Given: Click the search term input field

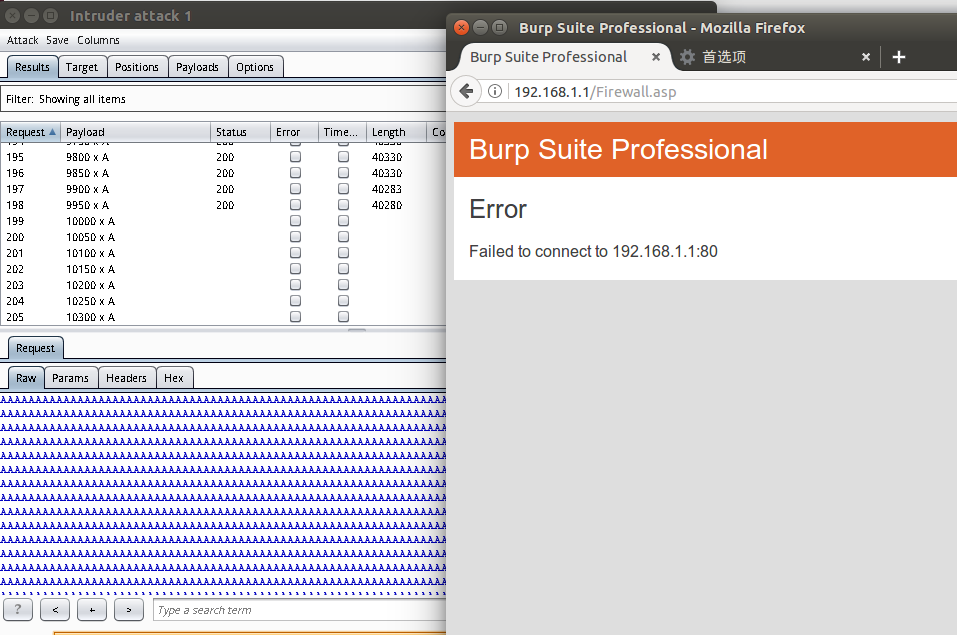Looking at the screenshot, I should tap(299, 609).
